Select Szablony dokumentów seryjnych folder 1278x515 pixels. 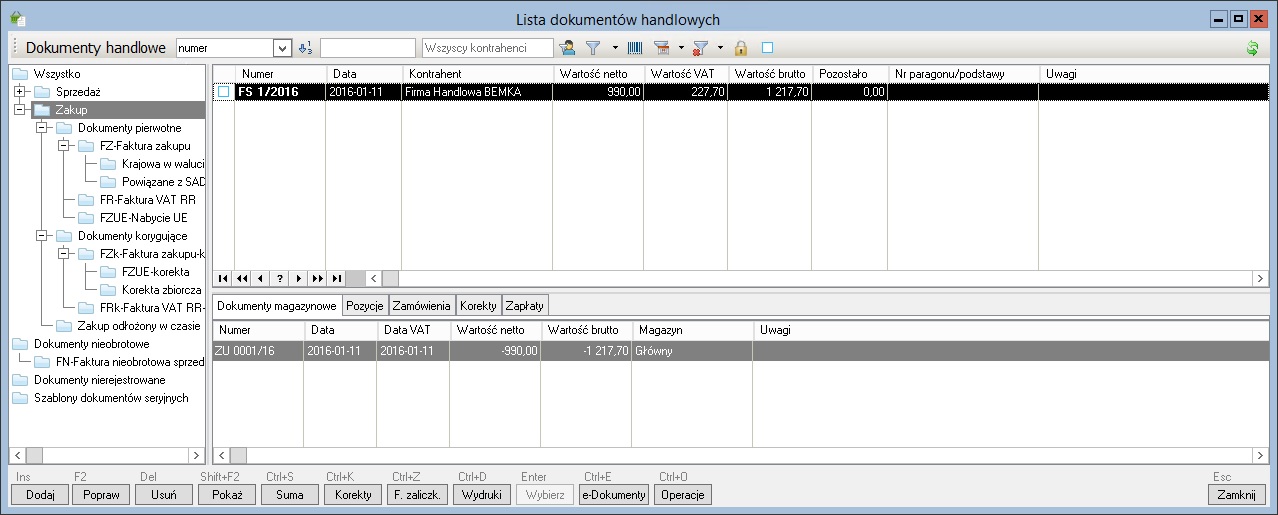pyautogui.click(x=110, y=398)
